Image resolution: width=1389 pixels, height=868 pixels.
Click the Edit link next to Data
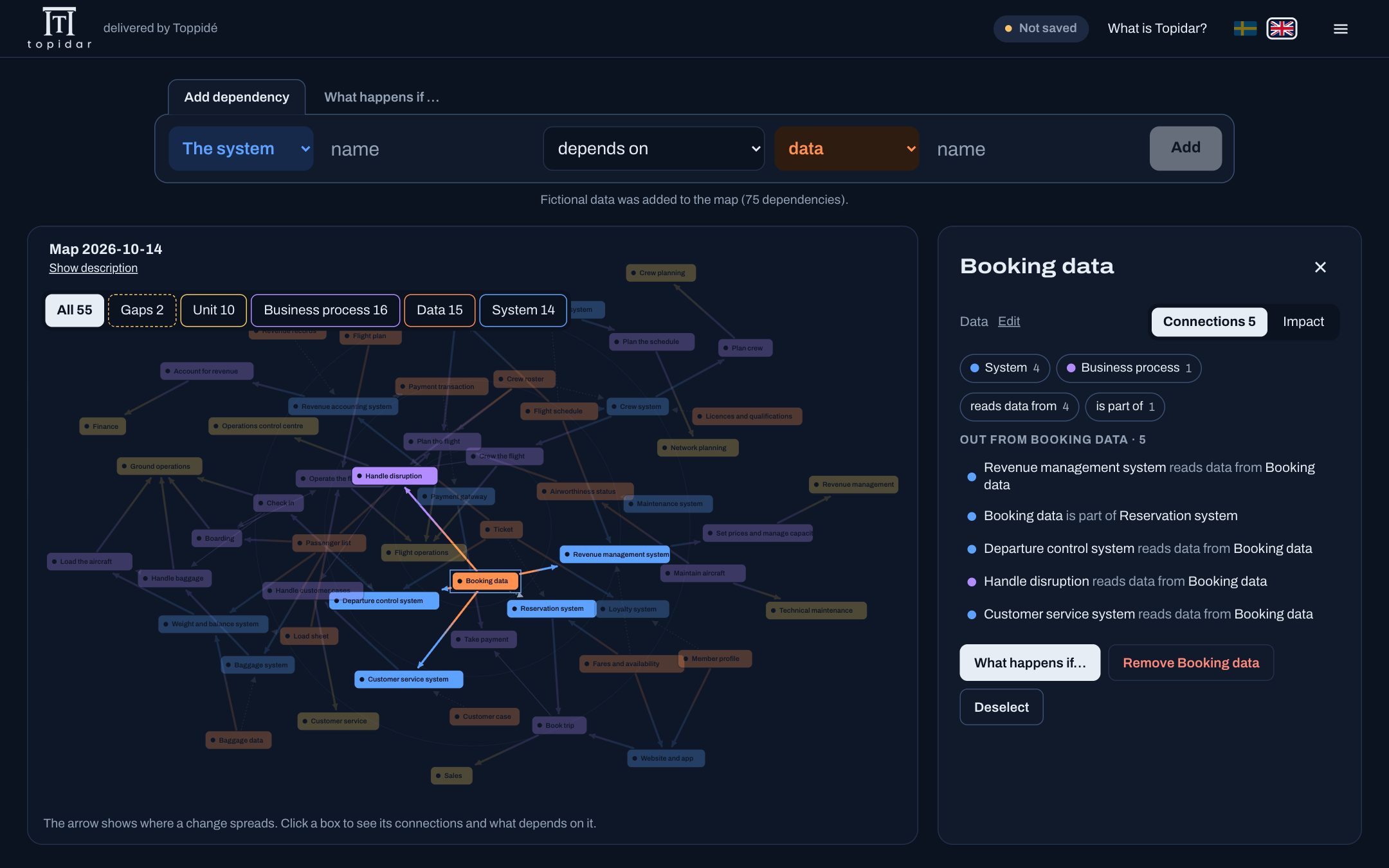[1008, 321]
